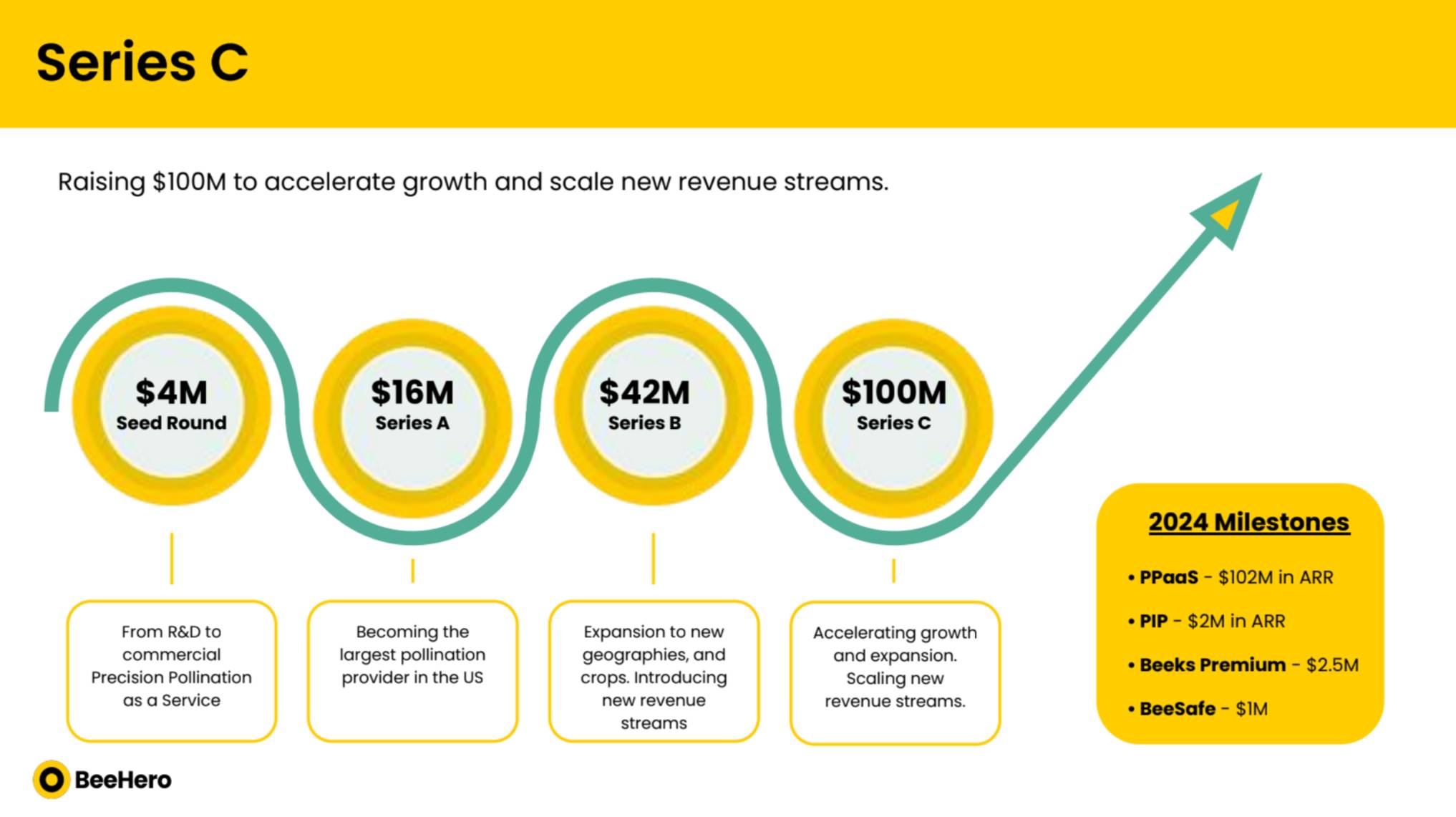
Task: Click the "Raising $100M to accelerate growth" subtitle
Action: click(x=473, y=182)
